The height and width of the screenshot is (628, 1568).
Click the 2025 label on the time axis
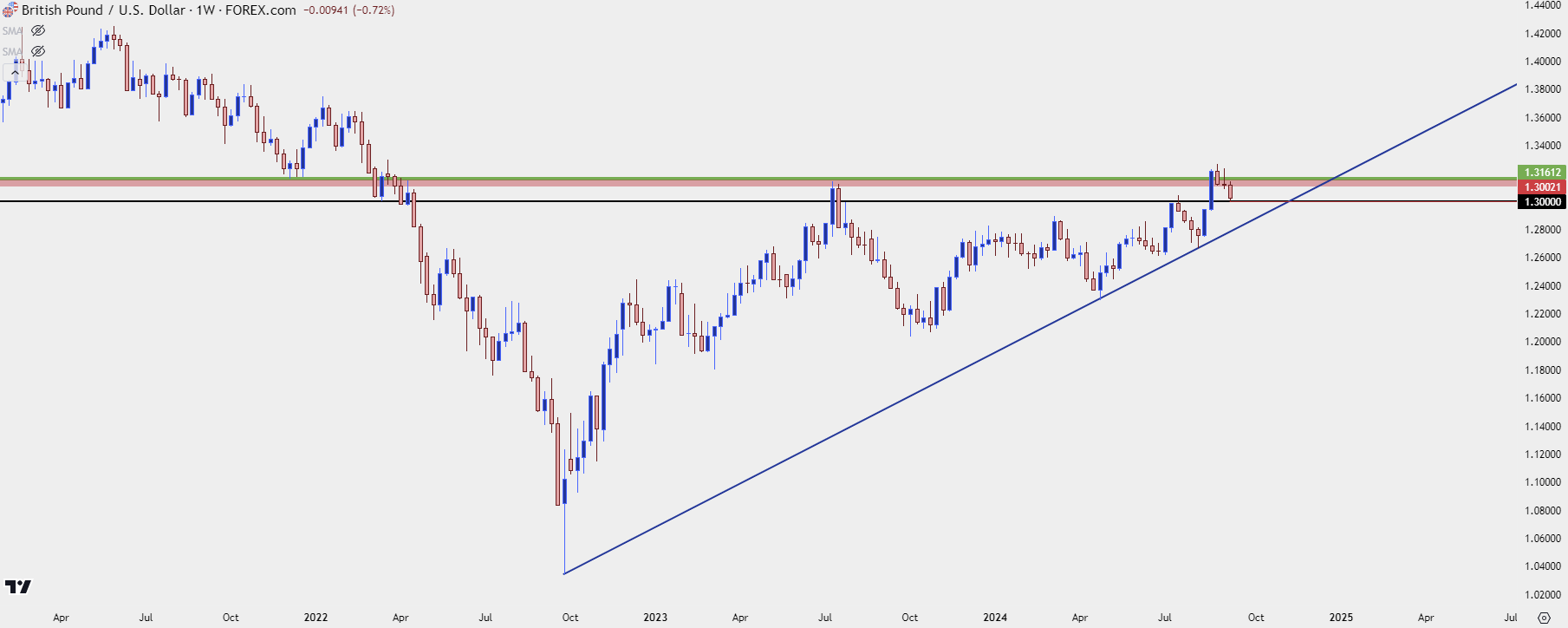(x=1341, y=618)
